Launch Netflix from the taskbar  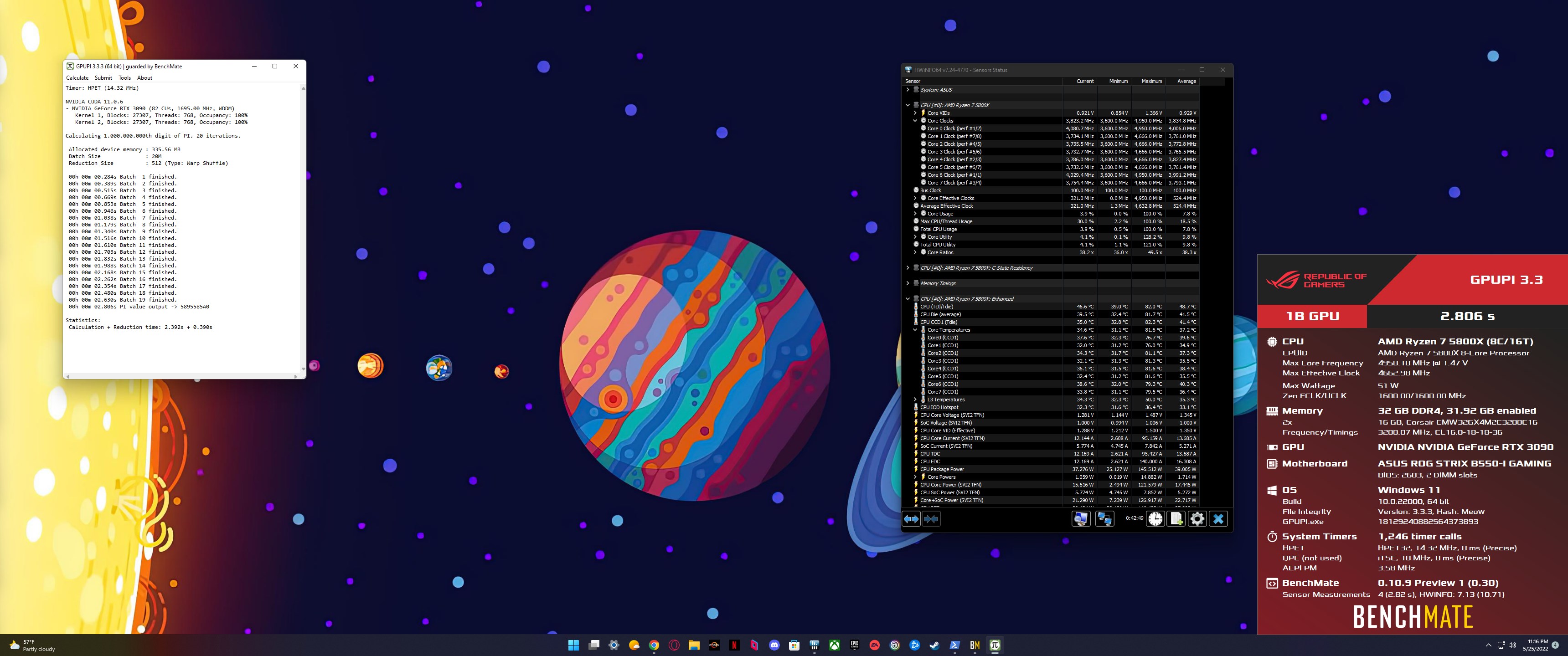coord(734,645)
